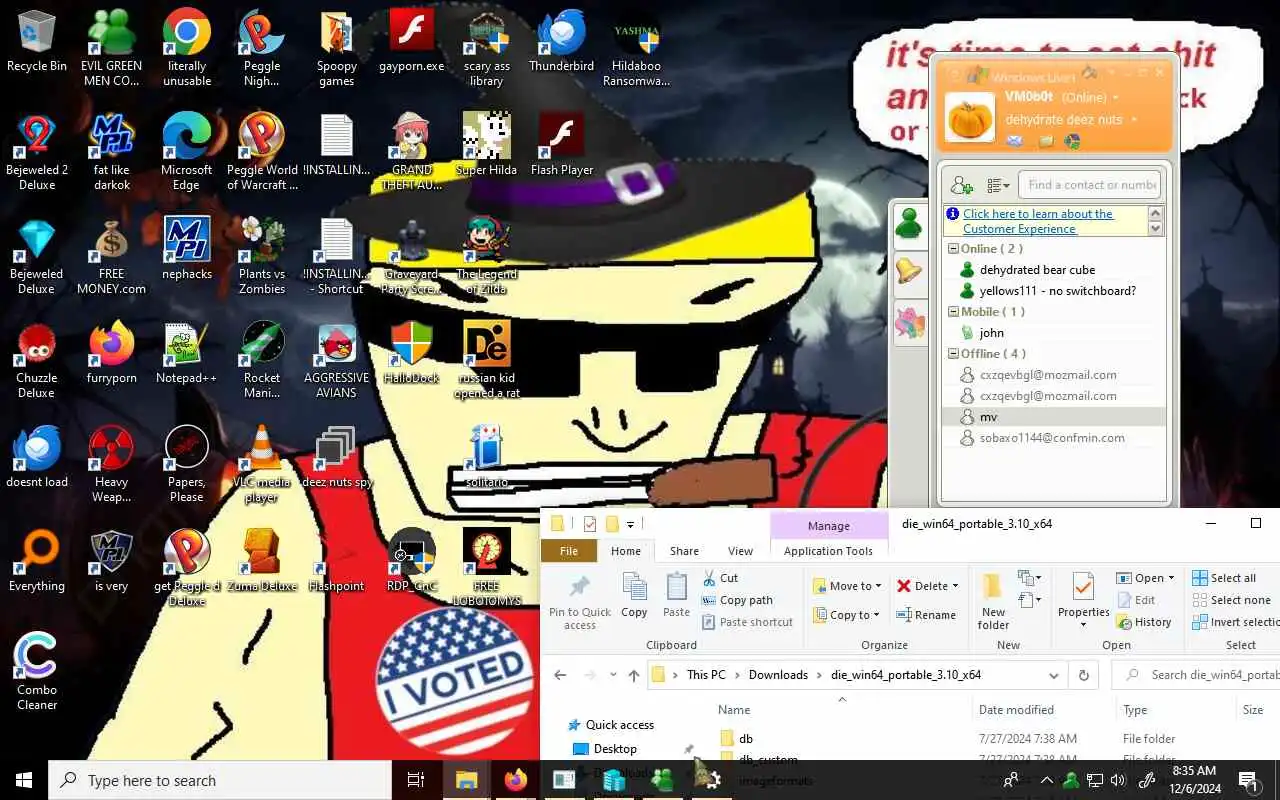
Task: Open the File tab in Explorer
Action: pos(569,551)
